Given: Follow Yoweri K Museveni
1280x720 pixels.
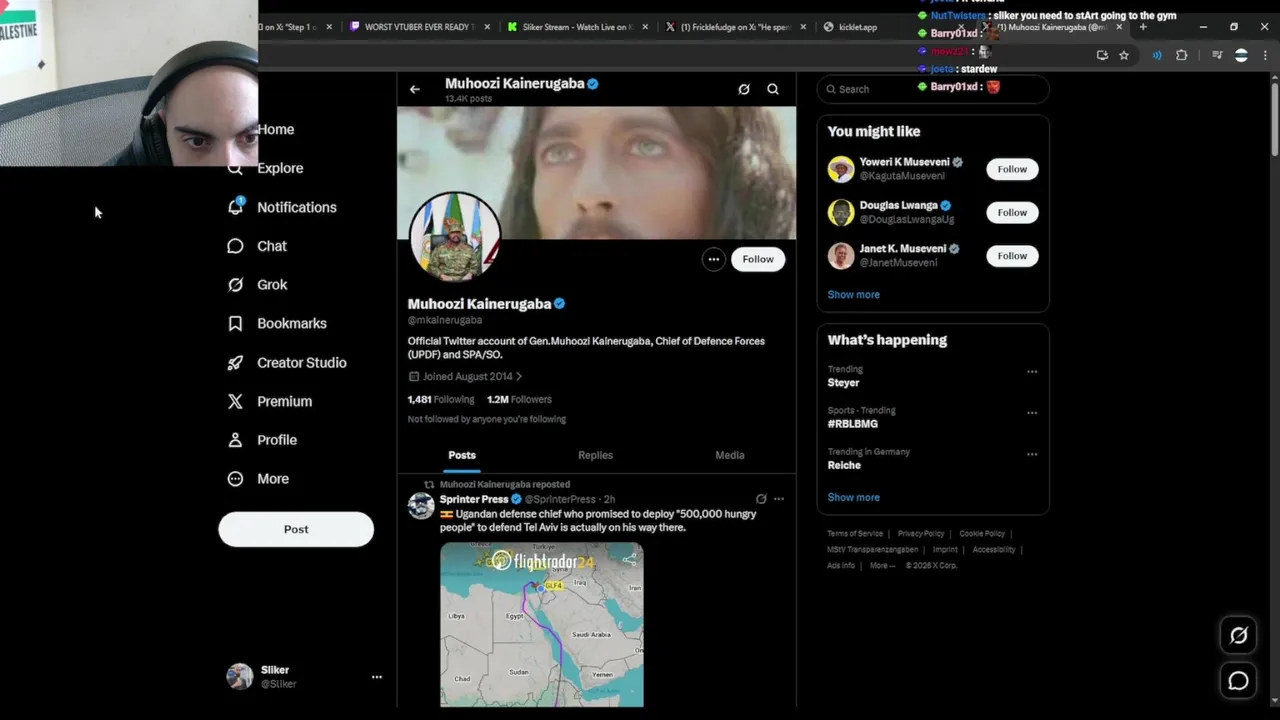Looking at the screenshot, I should click(1012, 169).
